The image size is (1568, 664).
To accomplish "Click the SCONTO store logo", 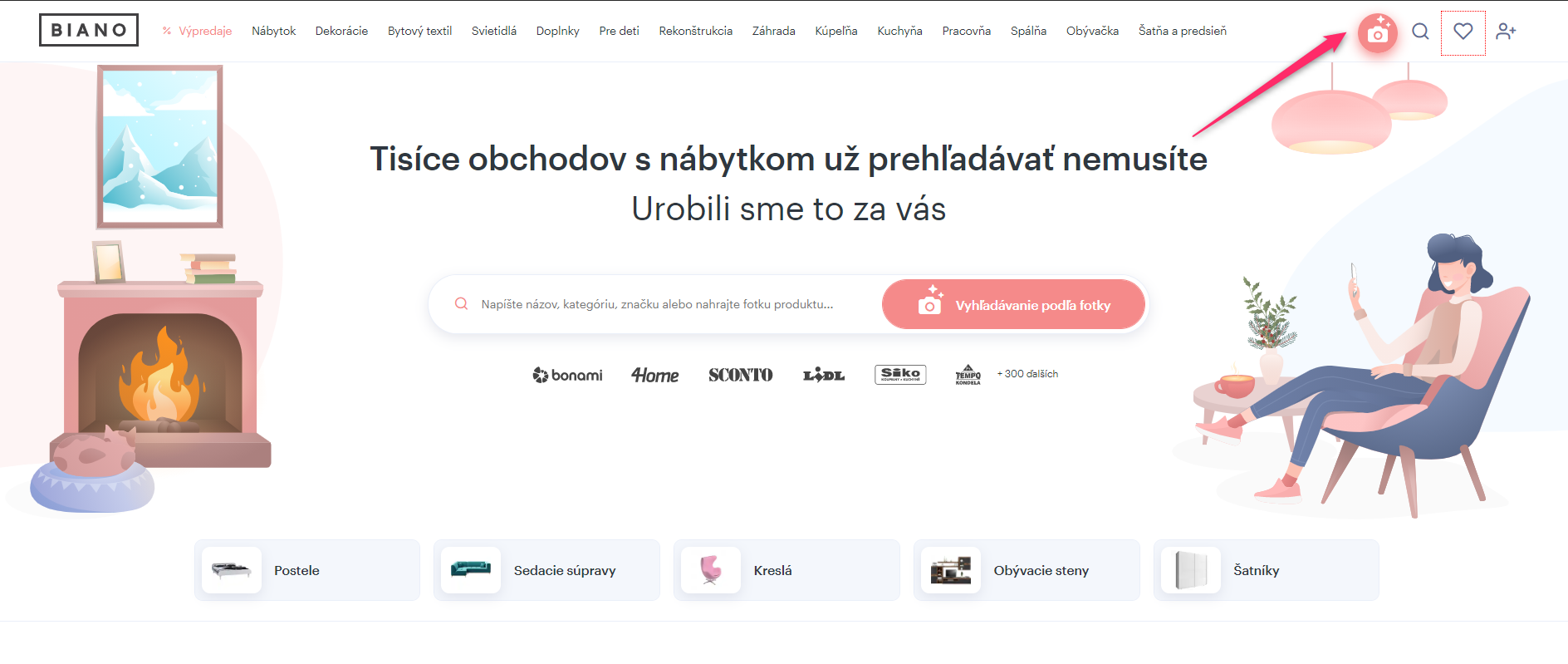I will click(x=740, y=375).
